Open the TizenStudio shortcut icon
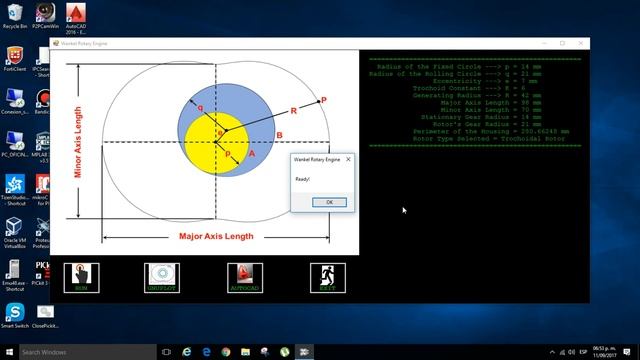Image resolution: width=640 pixels, height=360 pixels. tap(15, 190)
